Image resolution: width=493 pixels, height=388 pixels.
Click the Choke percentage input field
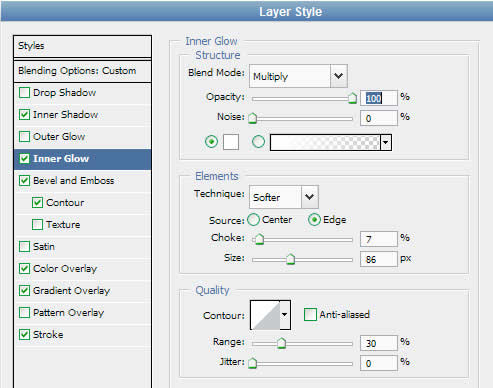tap(379, 239)
